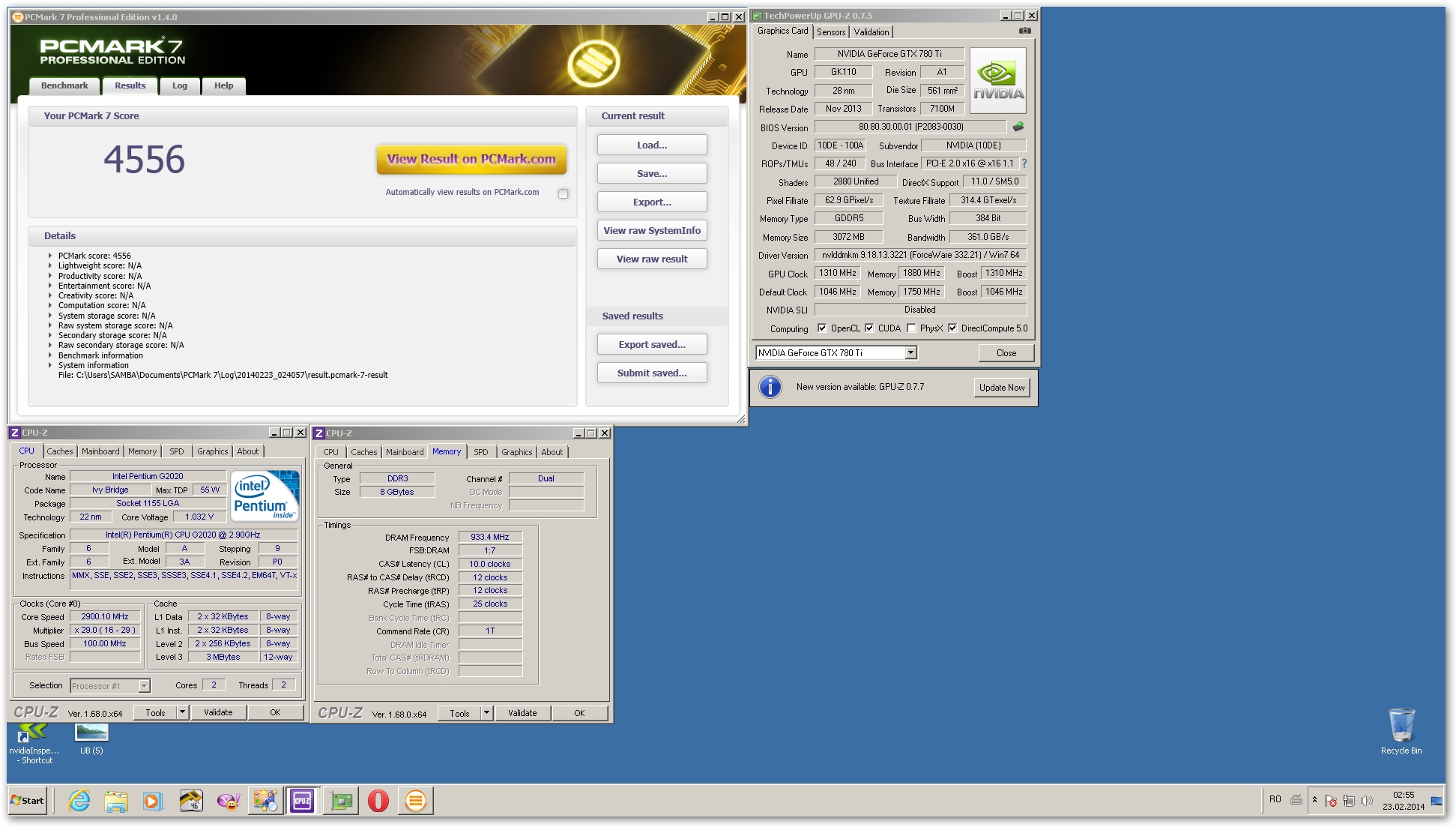
Task: Expand the Benchmark information row
Action: [x=50, y=355]
